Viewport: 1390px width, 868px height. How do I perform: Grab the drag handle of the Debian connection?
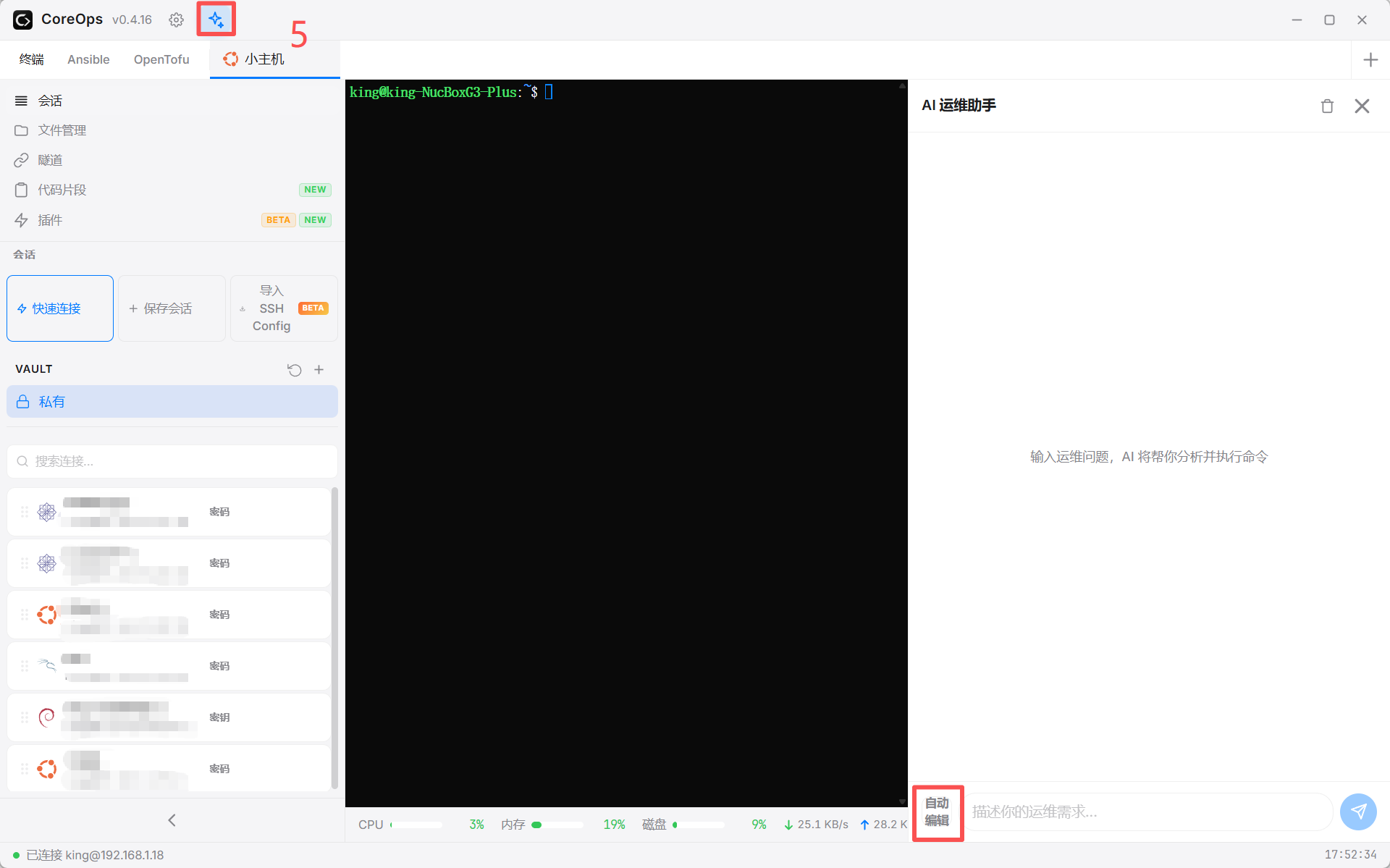25,717
